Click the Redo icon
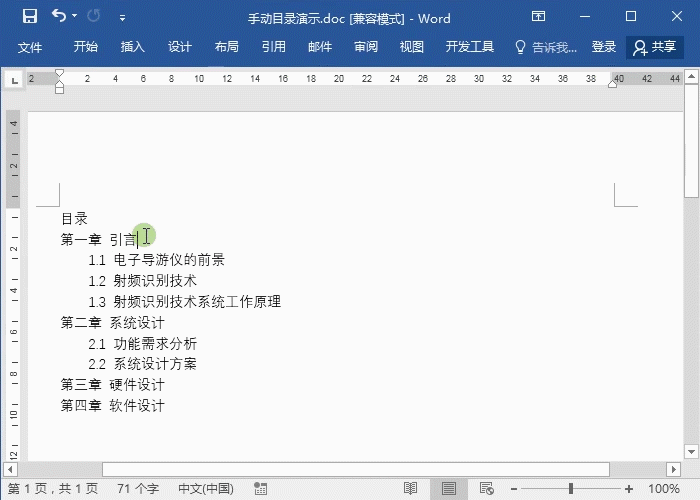The height and width of the screenshot is (500, 700). tap(94, 17)
